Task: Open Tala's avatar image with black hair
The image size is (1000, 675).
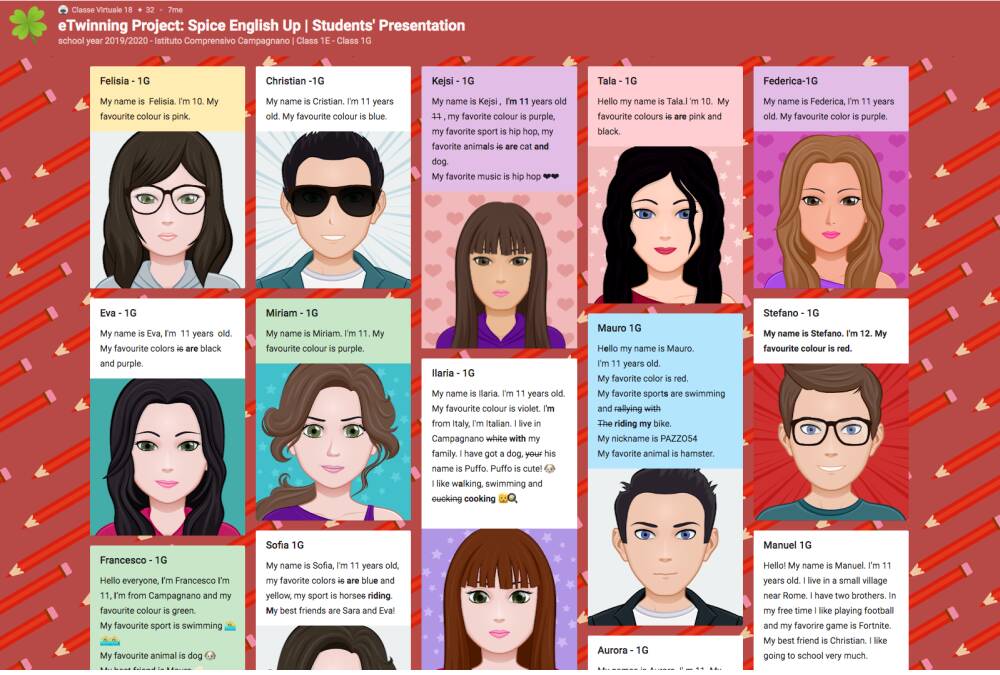Action: coord(665,225)
